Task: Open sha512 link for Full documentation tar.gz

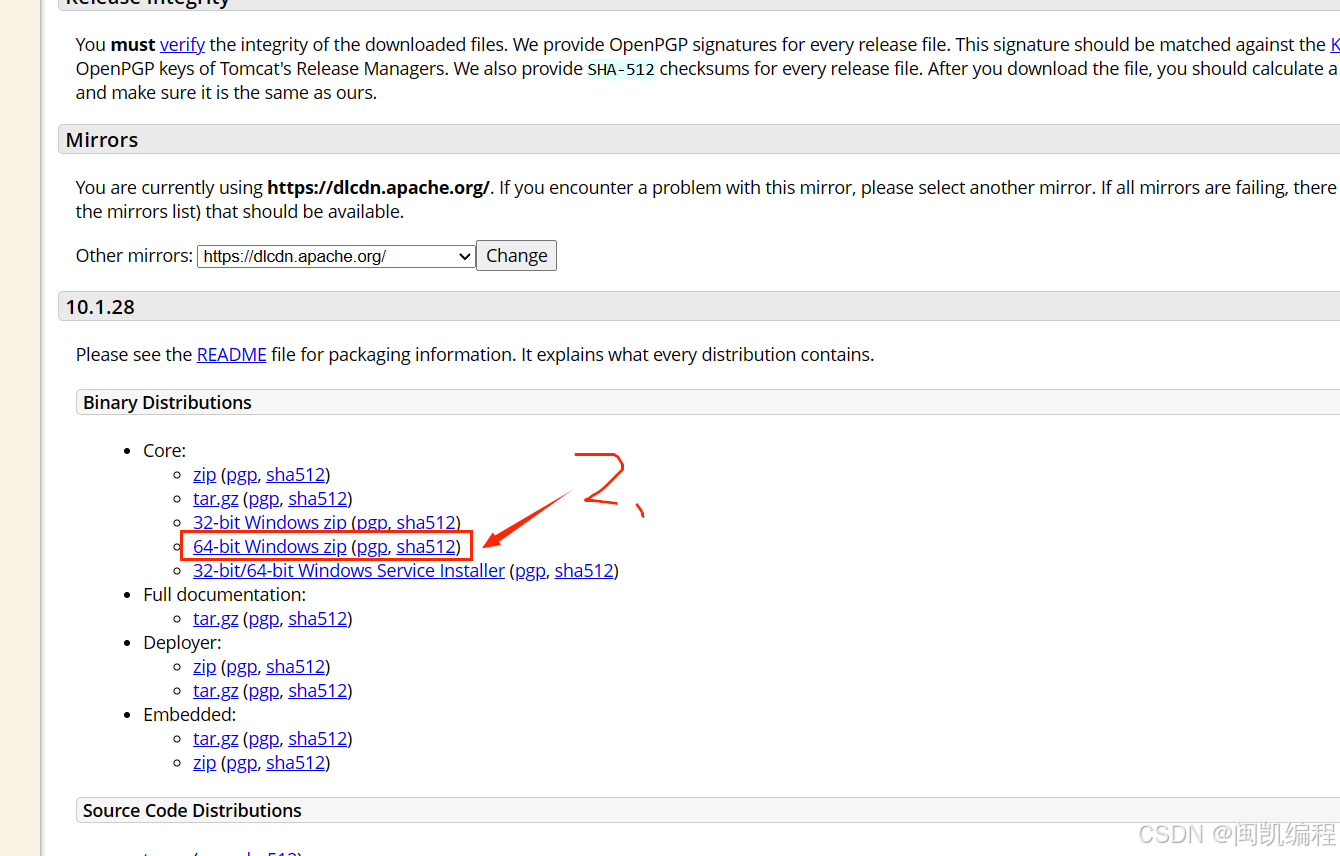Action: coord(318,618)
